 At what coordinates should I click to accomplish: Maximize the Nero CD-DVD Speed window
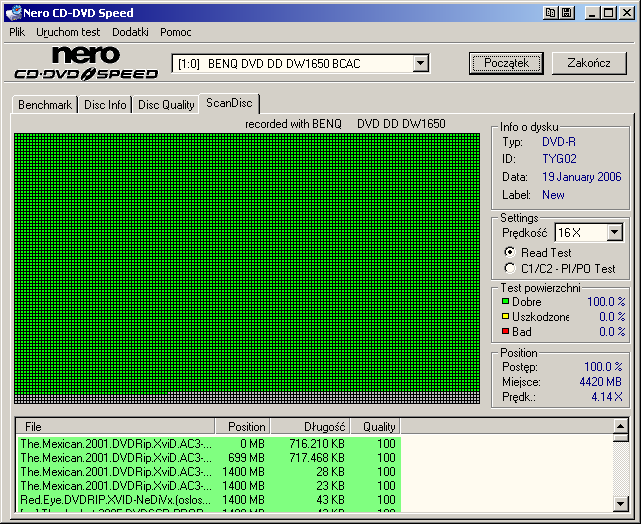608,13
